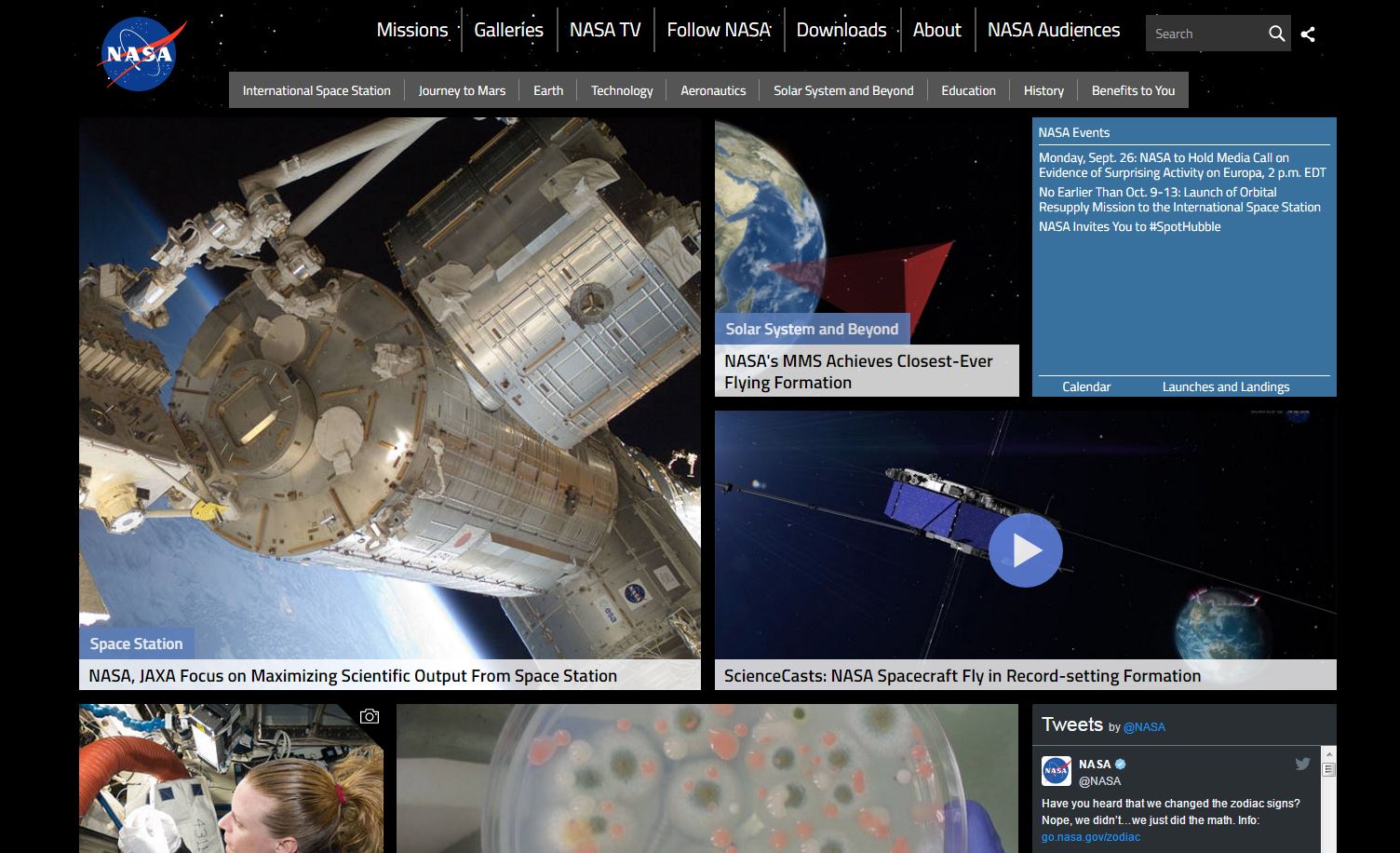Open the Orbital Resupply Mission launch event
Screen dimensions: 1400x853
click(x=1179, y=199)
